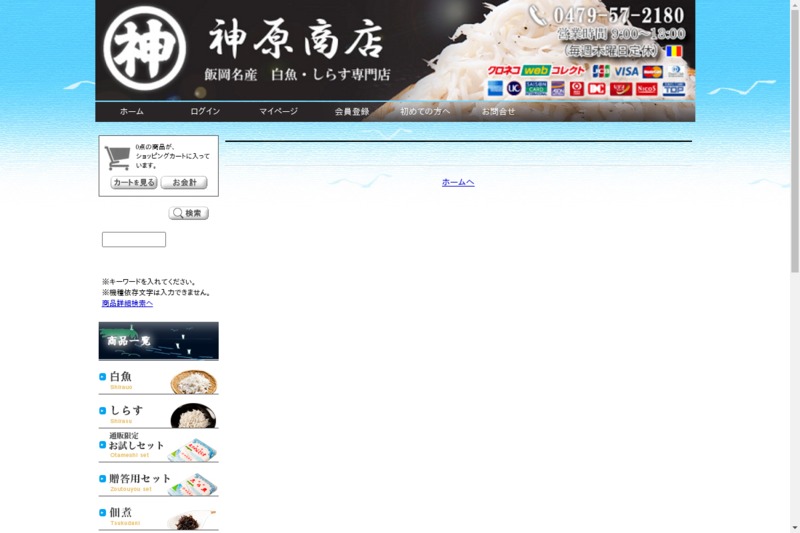Open the 白魚 product category
800x533 pixels.
coord(158,380)
